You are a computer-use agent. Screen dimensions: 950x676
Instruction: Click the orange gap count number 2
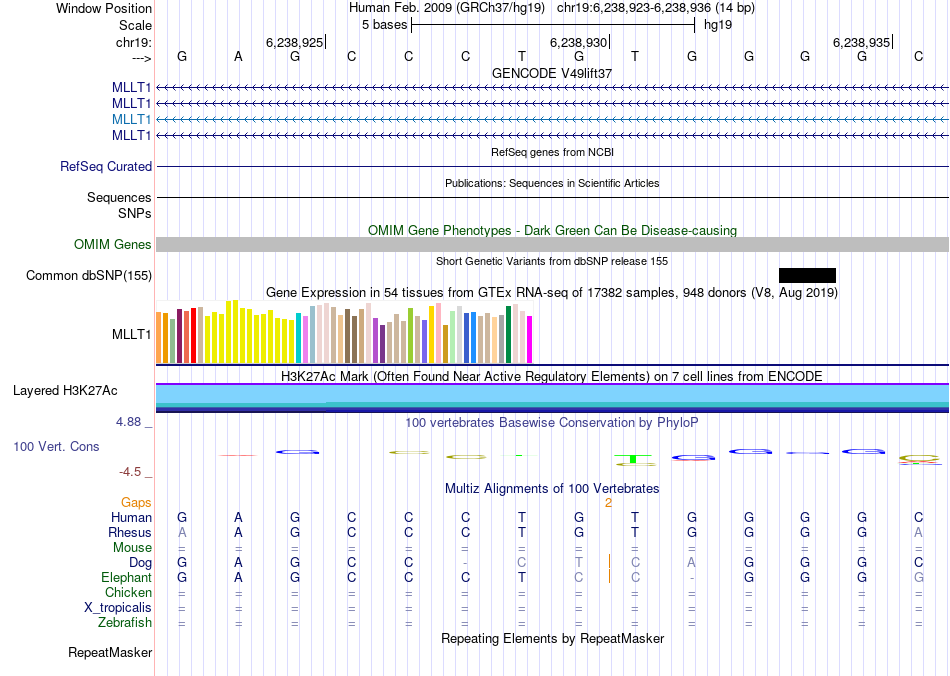(x=608, y=503)
